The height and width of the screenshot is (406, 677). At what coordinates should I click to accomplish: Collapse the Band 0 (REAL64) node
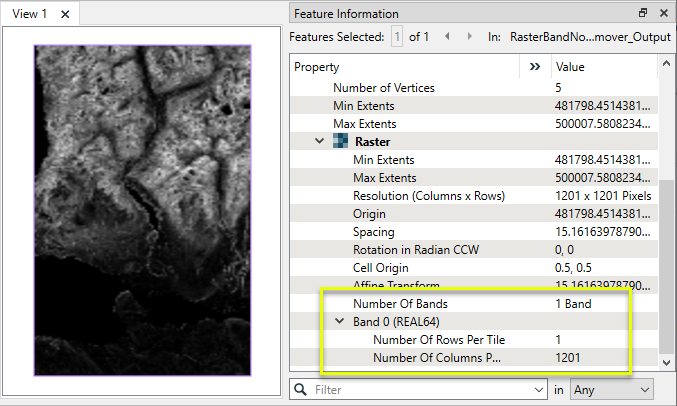340,321
